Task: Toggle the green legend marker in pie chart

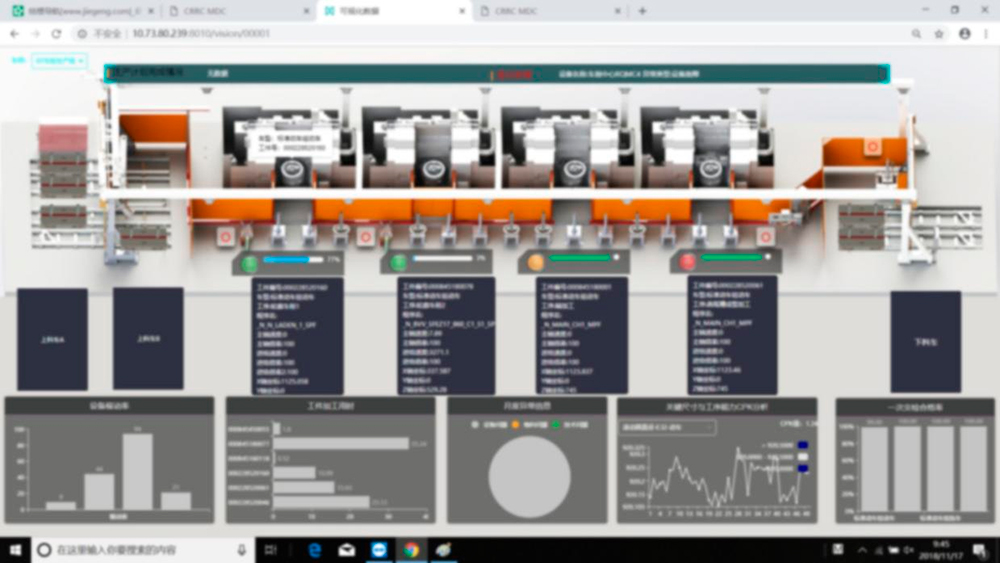Action: coord(555,424)
